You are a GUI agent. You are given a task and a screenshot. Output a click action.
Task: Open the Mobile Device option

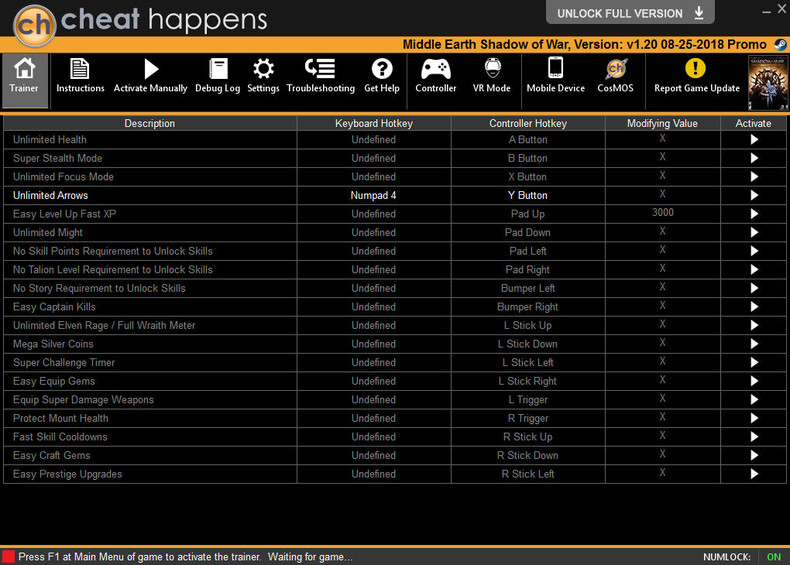(556, 77)
